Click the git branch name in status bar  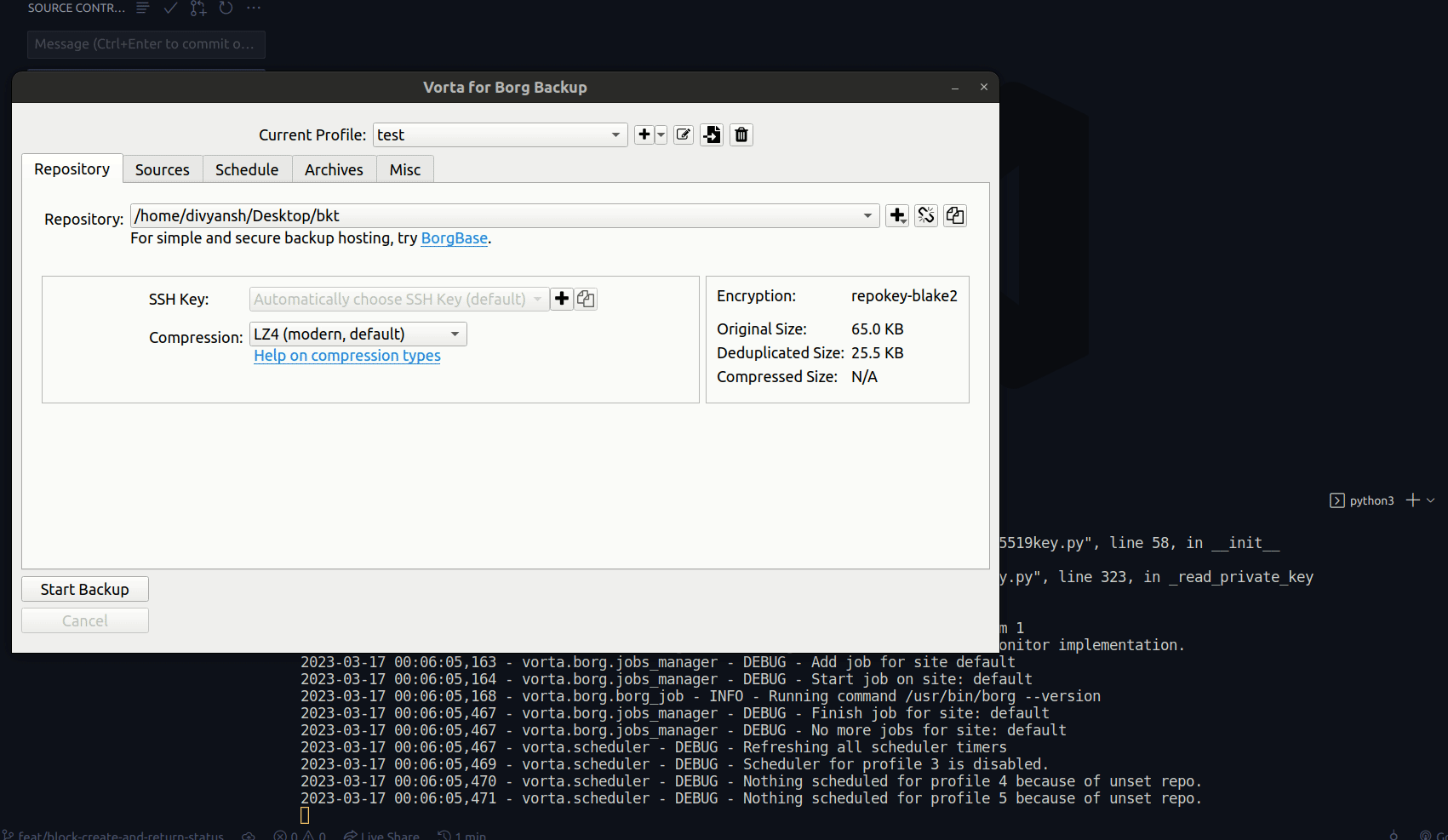(x=113, y=835)
